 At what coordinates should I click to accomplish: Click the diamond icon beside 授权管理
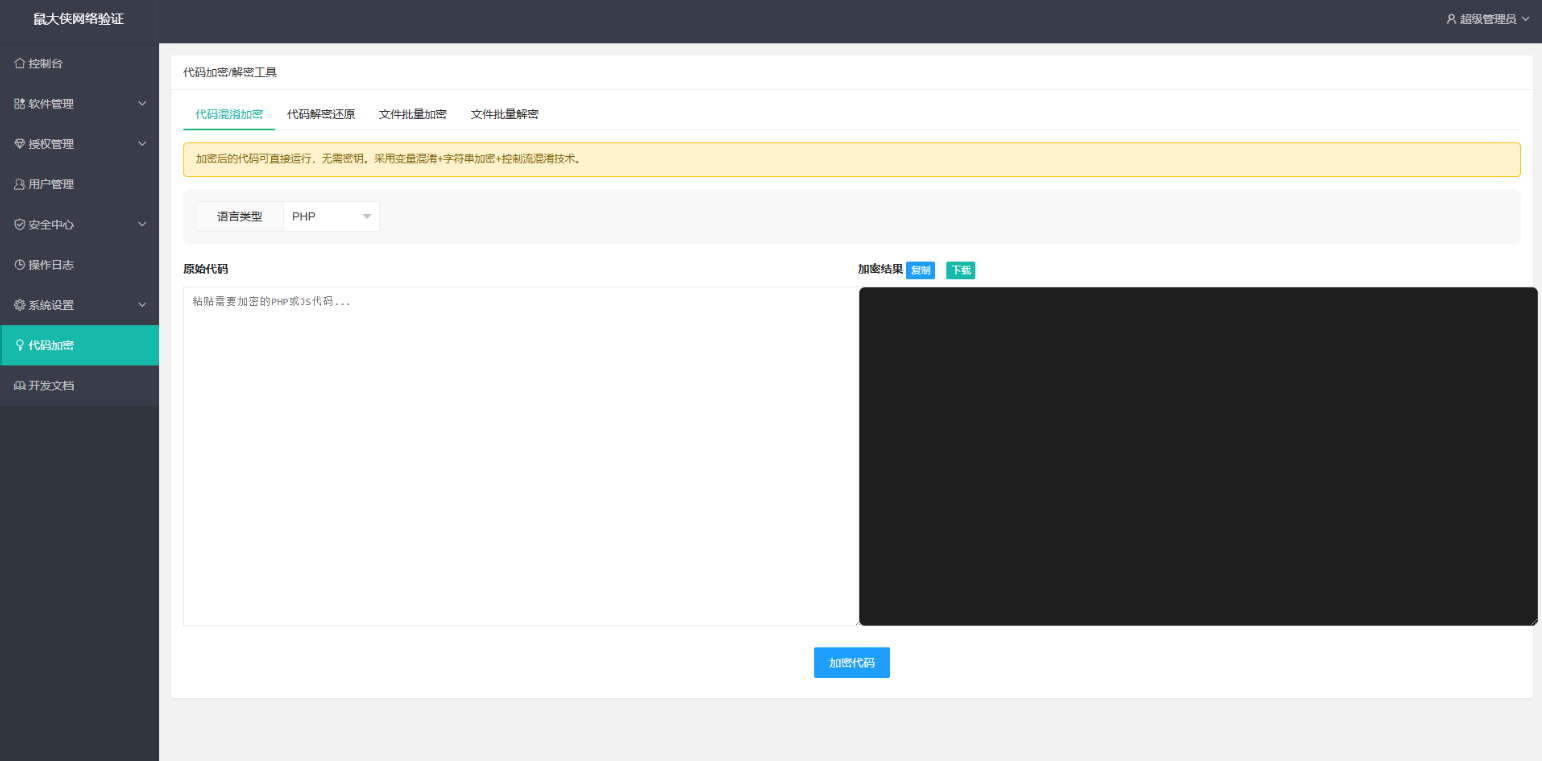[x=19, y=144]
